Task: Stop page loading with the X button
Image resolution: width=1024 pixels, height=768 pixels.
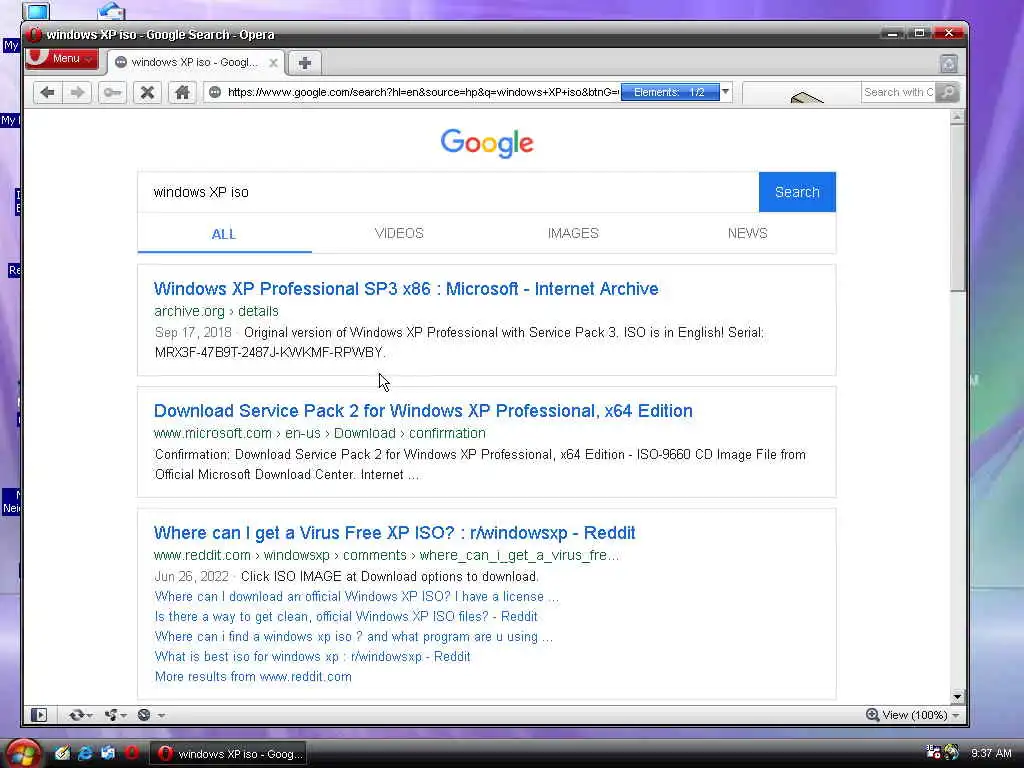Action: (x=148, y=92)
